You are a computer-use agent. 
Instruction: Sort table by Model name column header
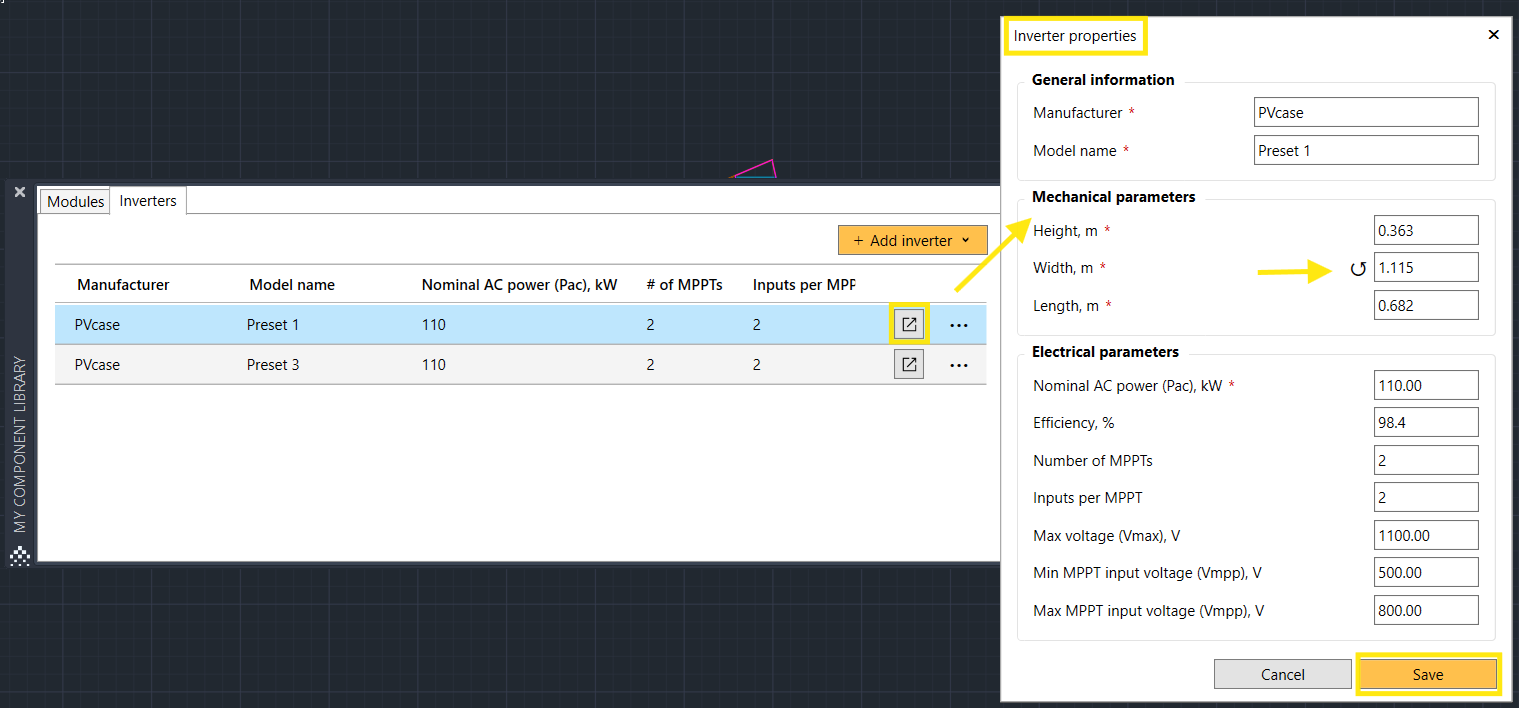(292, 285)
